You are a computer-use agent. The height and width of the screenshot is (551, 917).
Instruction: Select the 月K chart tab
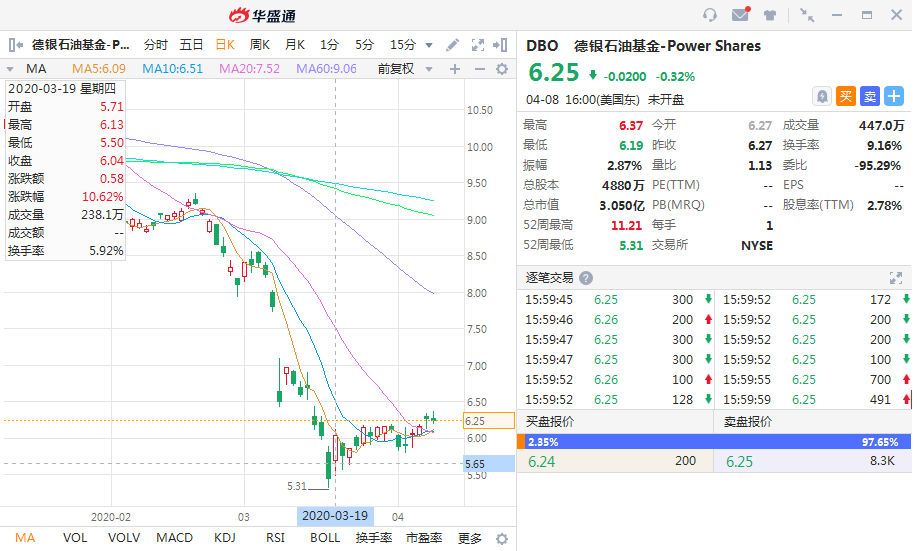click(x=295, y=44)
